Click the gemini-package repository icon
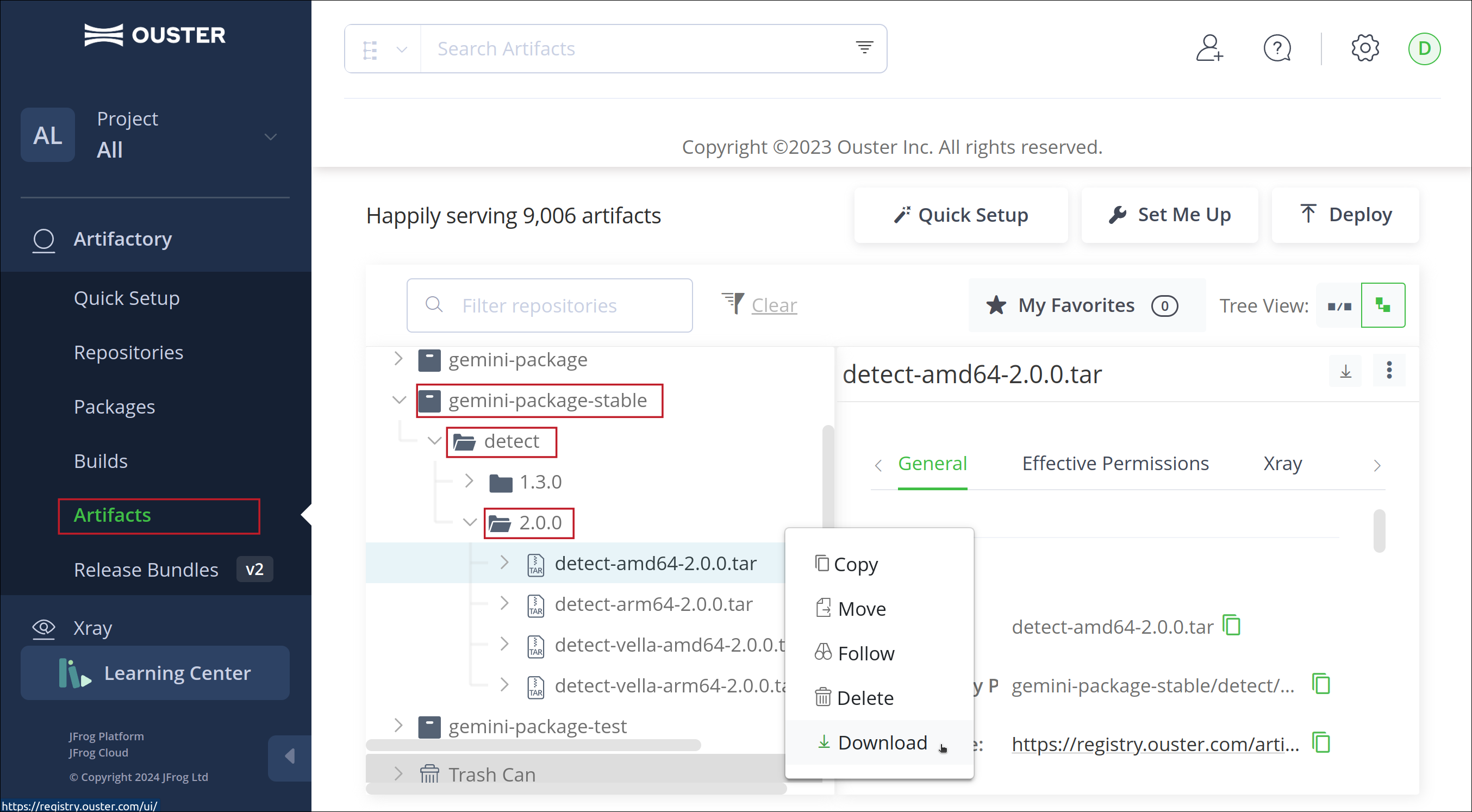The height and width of the screenshot is (812, 1472). pyautogui.click(x=429, y=360)
